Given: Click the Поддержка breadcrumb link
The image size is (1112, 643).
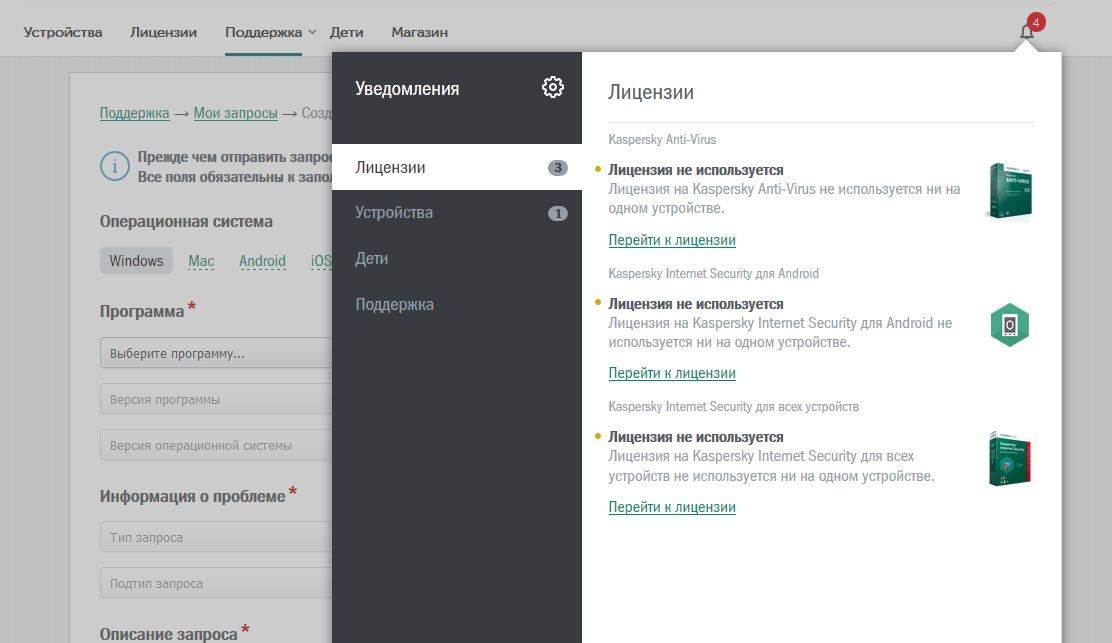Looking at the screenshot, I should 134,113.
